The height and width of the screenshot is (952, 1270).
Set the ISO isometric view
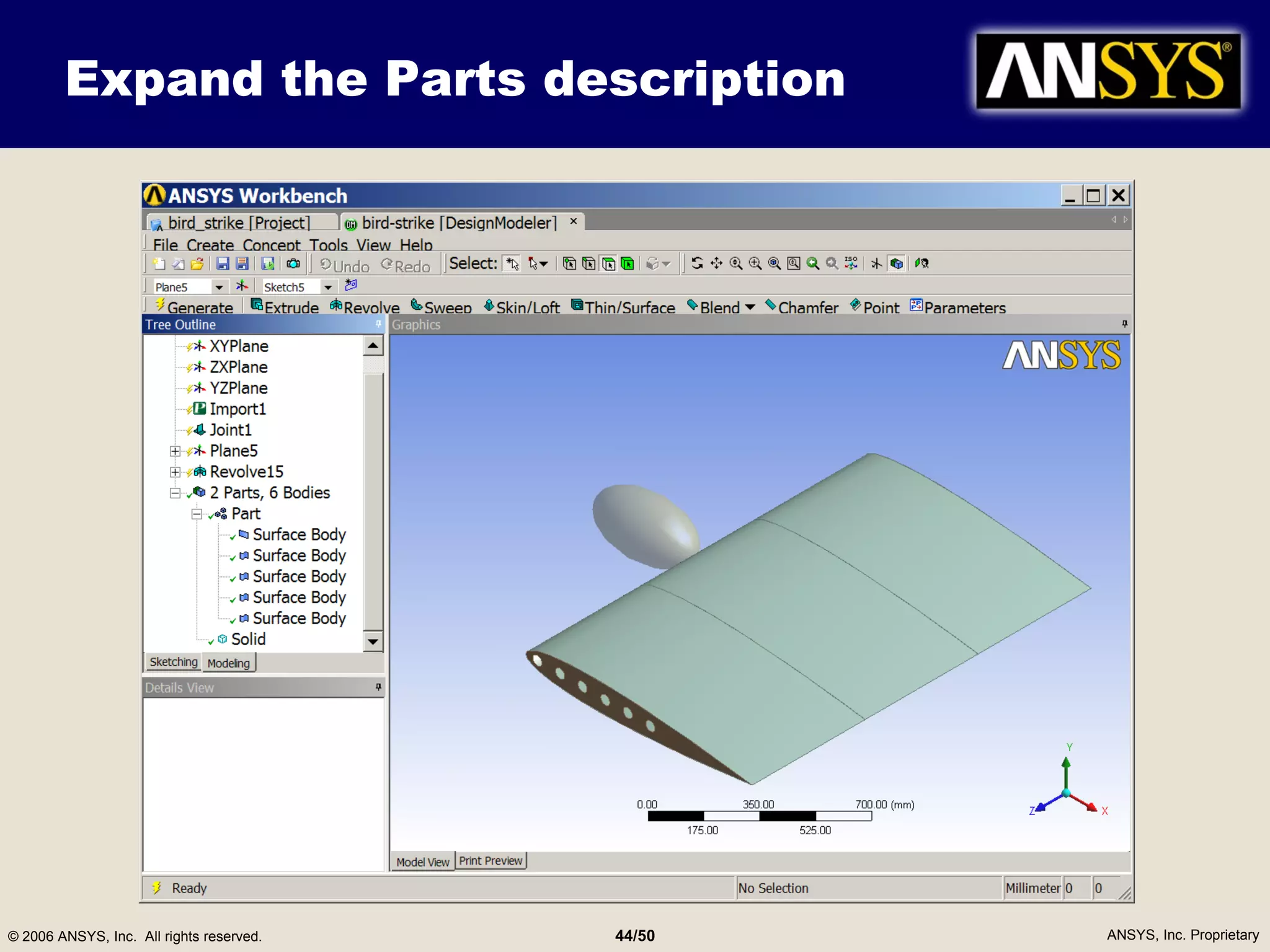pyautogui.click(x=851, y=263)
